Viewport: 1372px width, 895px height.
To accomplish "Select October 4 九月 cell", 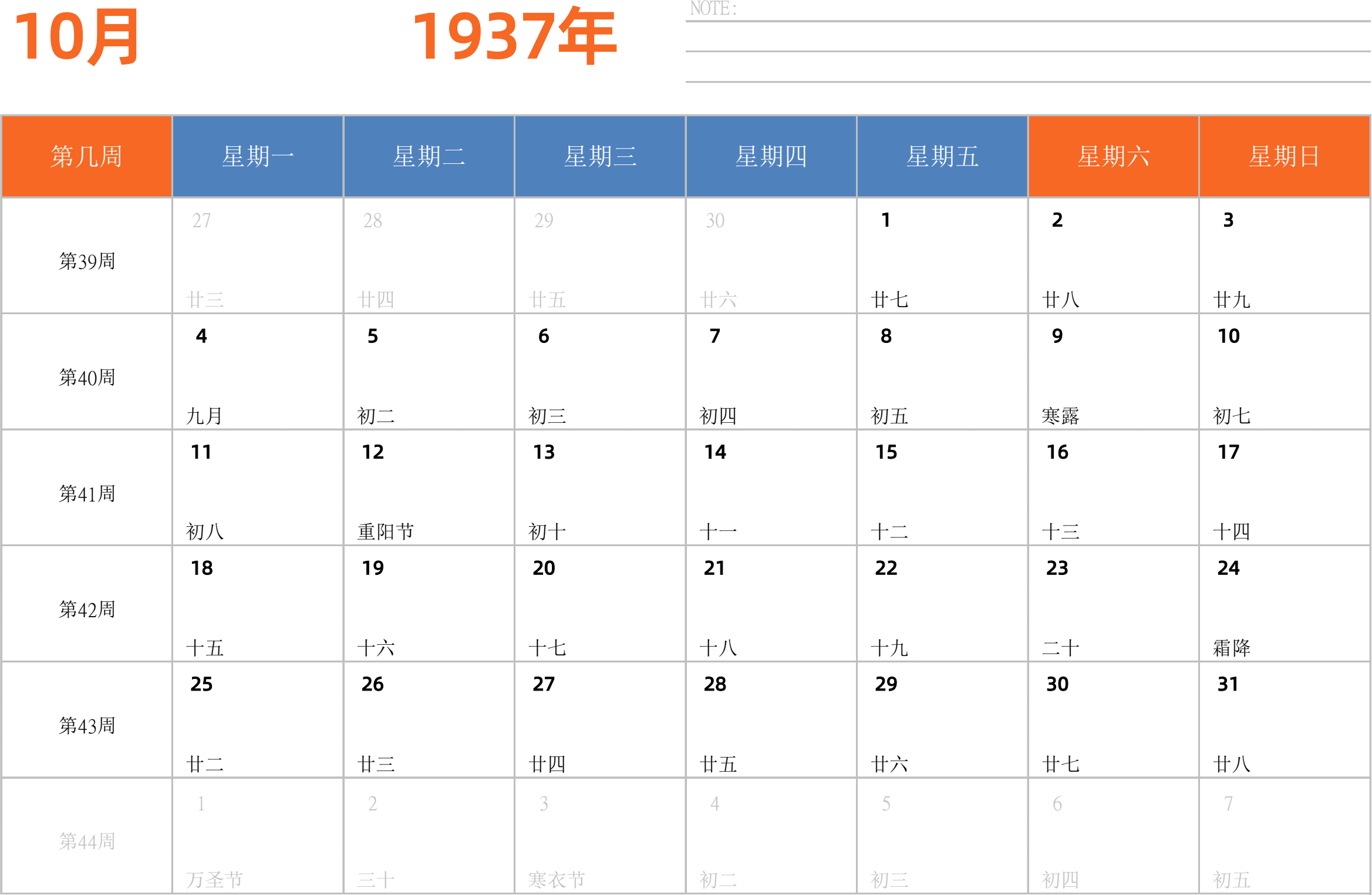I will click(258, 372).
